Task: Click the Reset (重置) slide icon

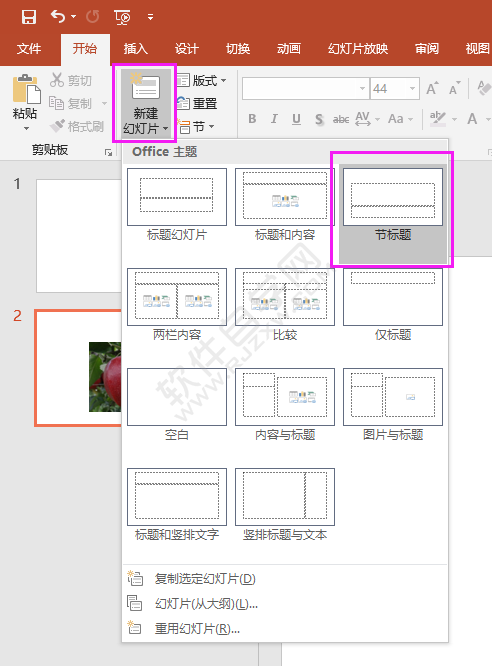Action: click(x=183, y=103)
